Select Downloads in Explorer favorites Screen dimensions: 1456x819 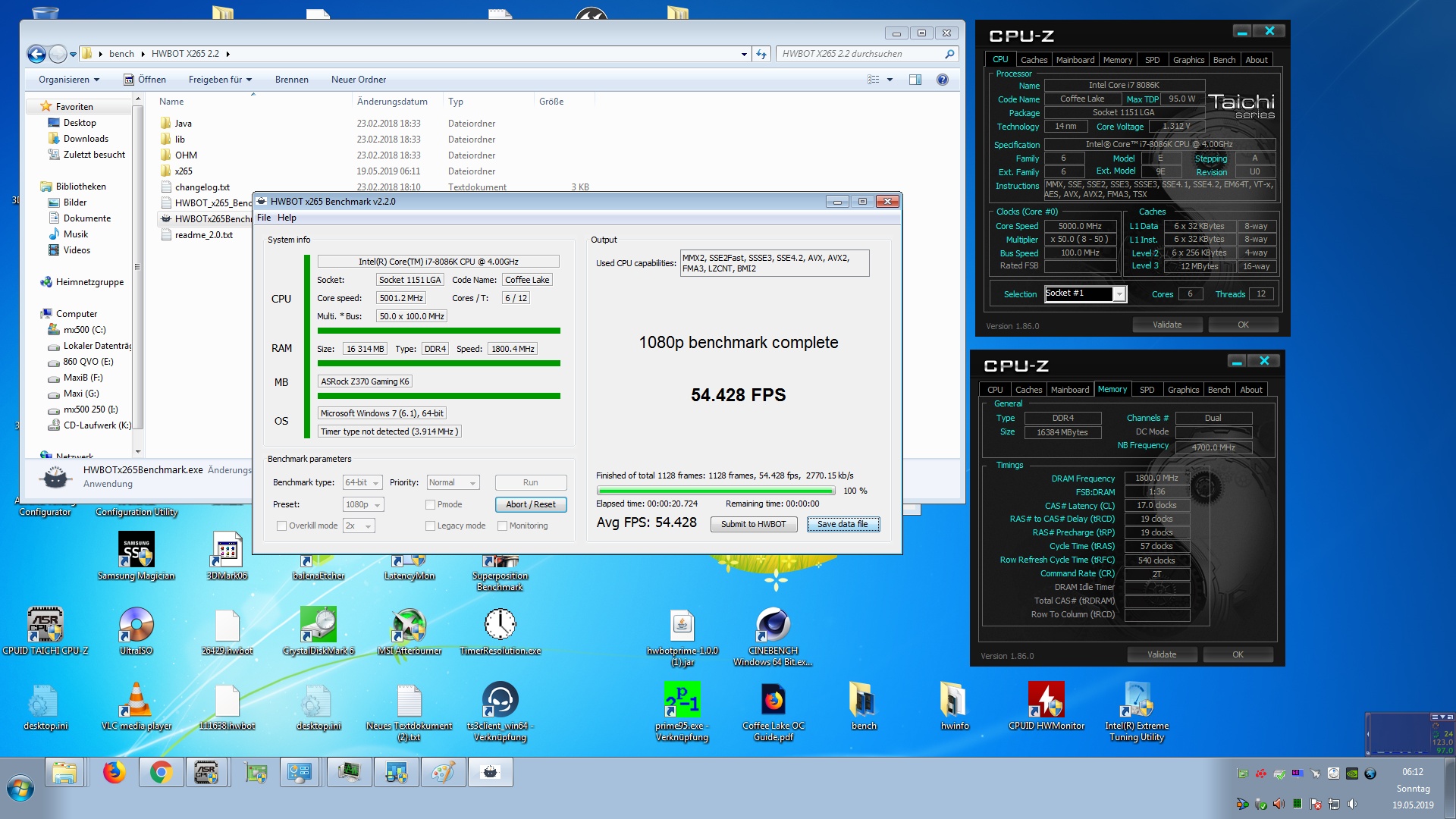86,139
